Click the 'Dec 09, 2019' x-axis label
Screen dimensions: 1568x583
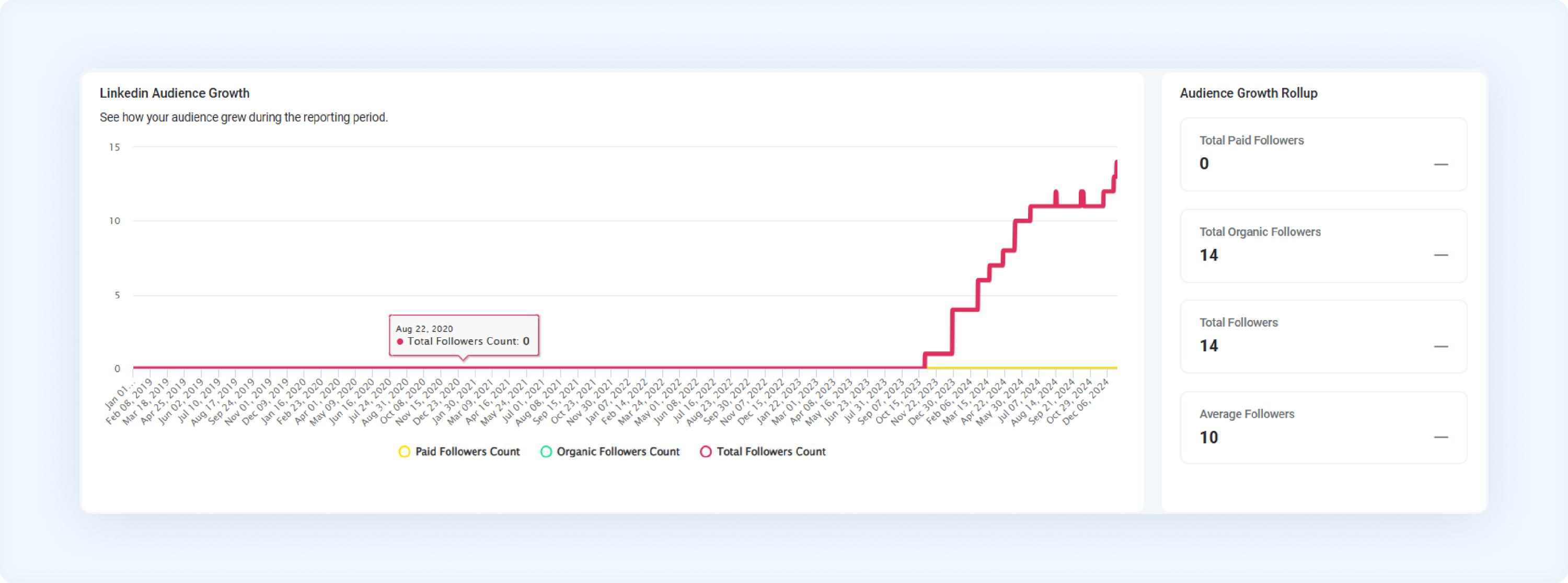pos(266,402)
